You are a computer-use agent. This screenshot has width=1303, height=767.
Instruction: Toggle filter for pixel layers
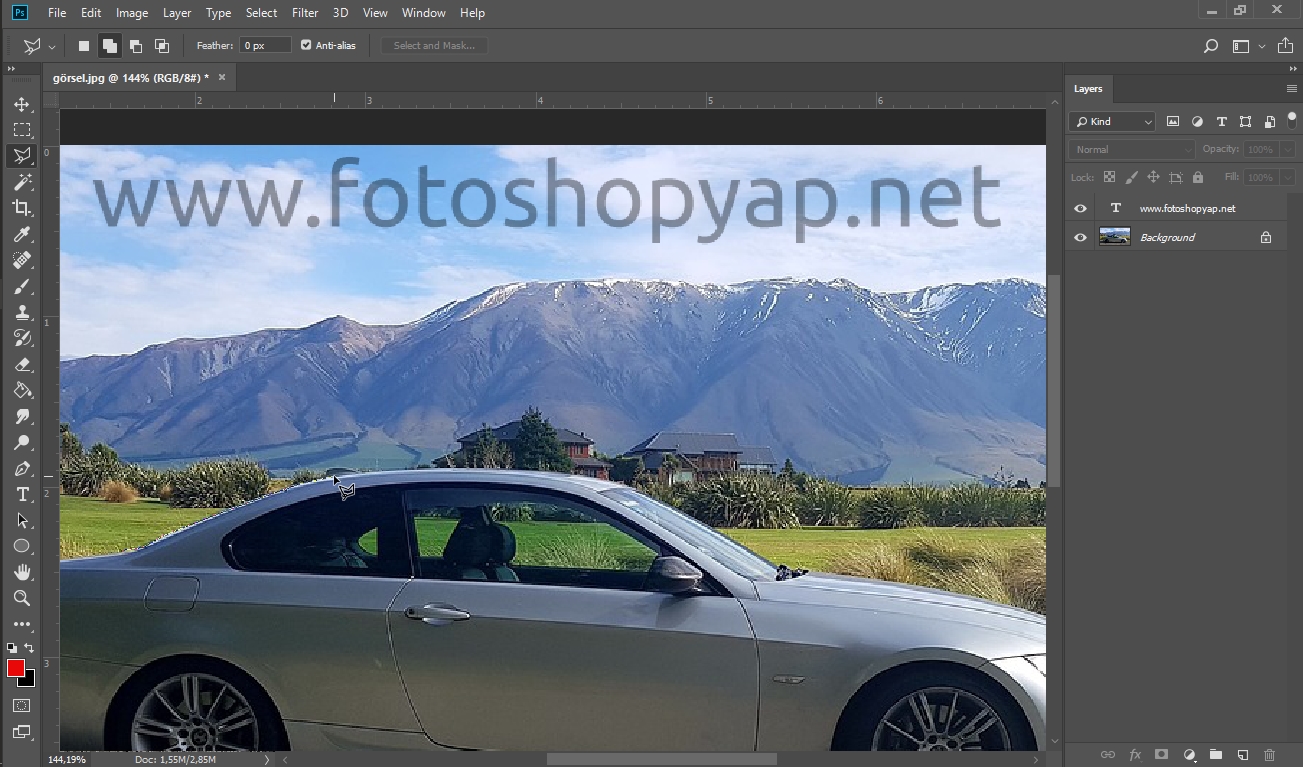point(1172,121)
